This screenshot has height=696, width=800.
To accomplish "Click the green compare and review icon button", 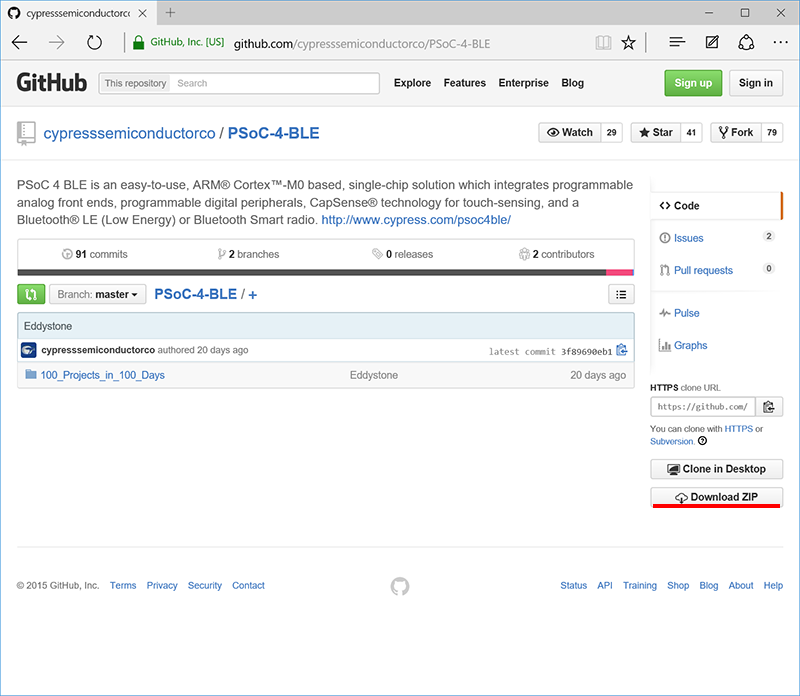I will (31, 294).
